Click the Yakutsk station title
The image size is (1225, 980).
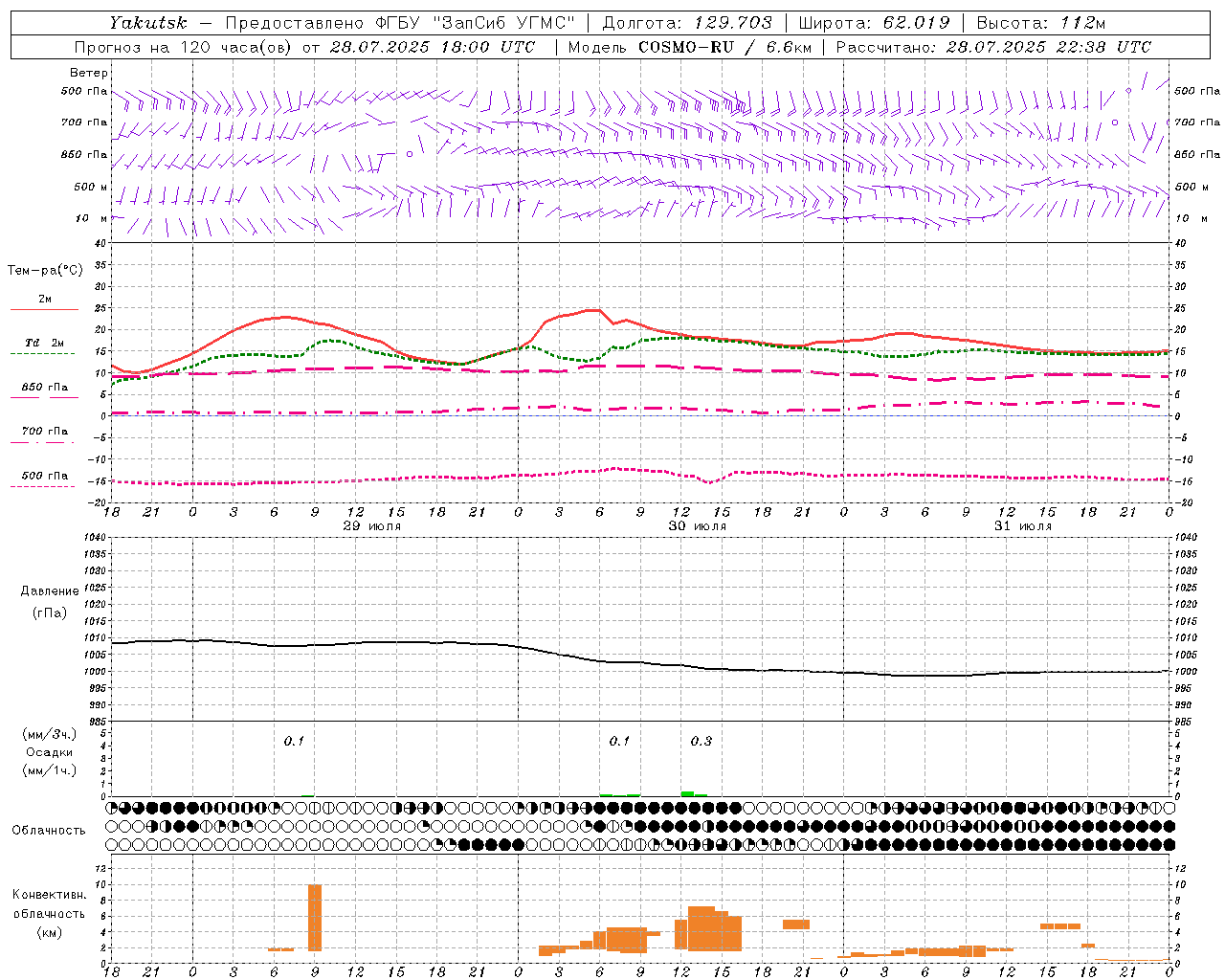point(148,23)
